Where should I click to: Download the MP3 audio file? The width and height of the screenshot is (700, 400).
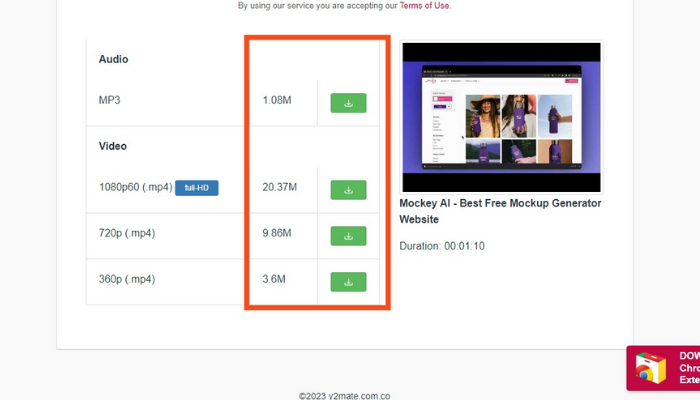348,103
